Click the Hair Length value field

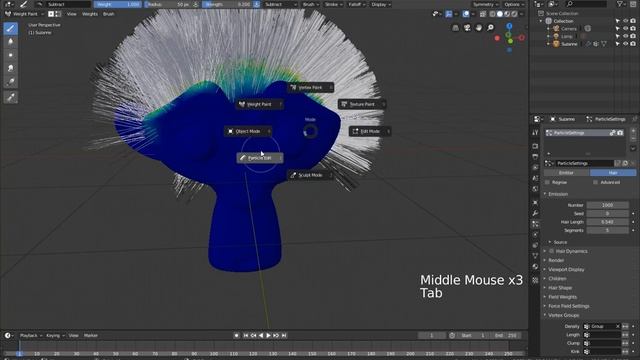607,222
